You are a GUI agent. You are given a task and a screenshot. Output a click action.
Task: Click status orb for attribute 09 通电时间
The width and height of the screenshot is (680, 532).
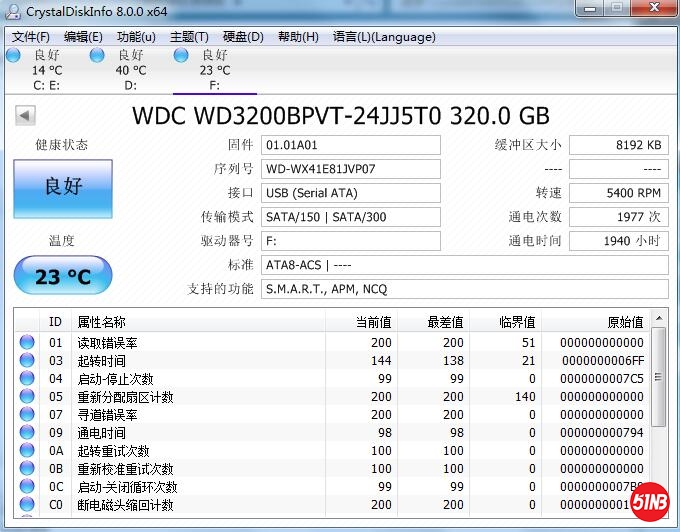[x=27, y=432]
